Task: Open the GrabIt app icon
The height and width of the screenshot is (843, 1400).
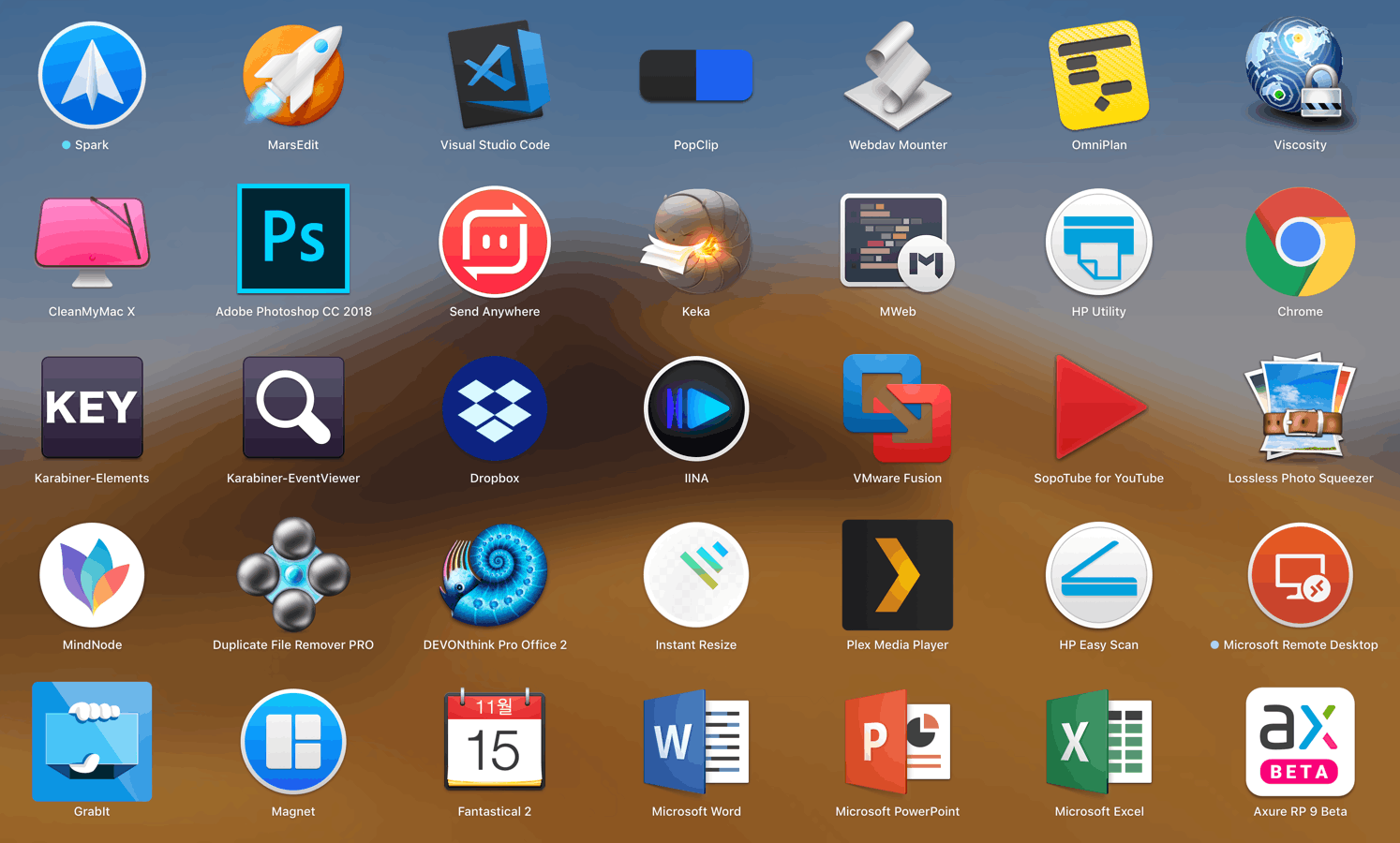Action: pyautogui.click(x=92, y=741)
